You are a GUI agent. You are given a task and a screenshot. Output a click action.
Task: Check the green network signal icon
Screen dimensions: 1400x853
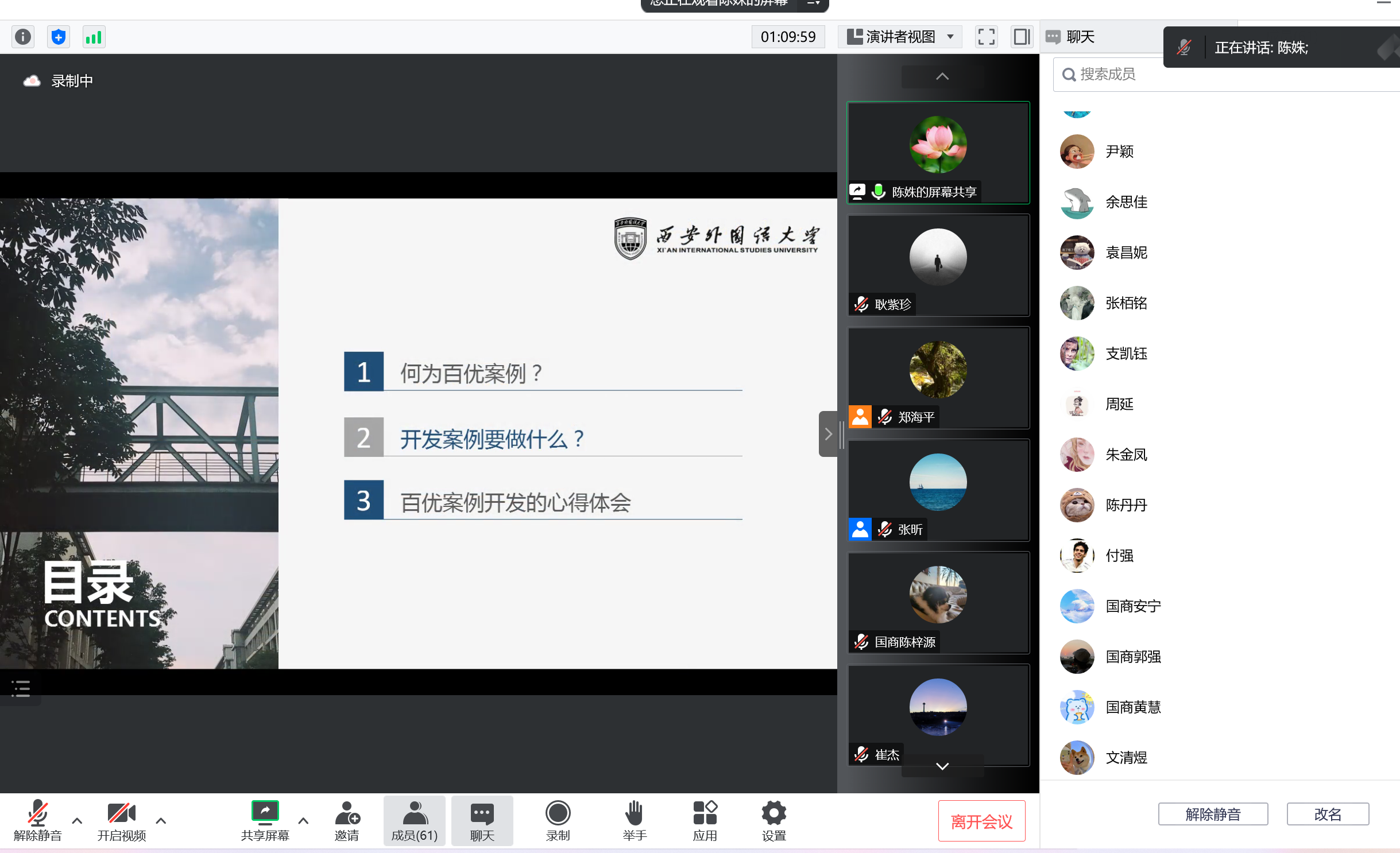[94, 37]
